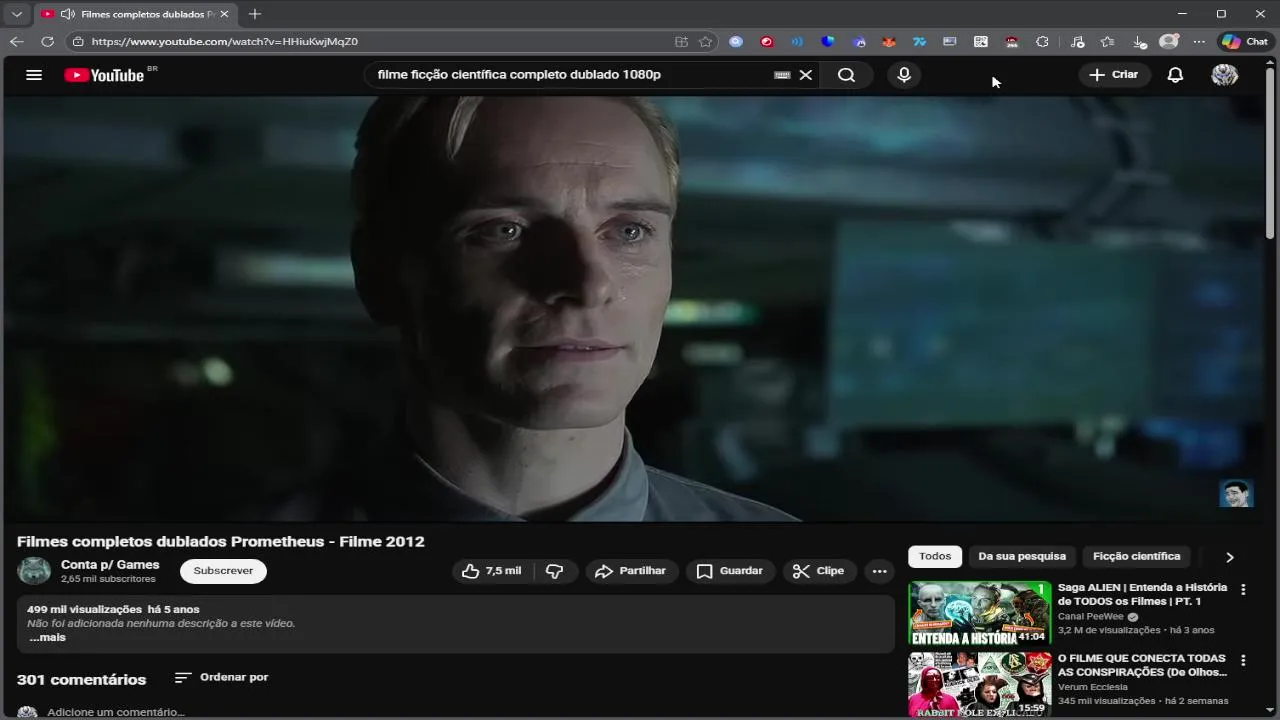This screenshot has height=720, width=1280.
Task: Show more filter chips with right arrow
Action: (1230, 557)
